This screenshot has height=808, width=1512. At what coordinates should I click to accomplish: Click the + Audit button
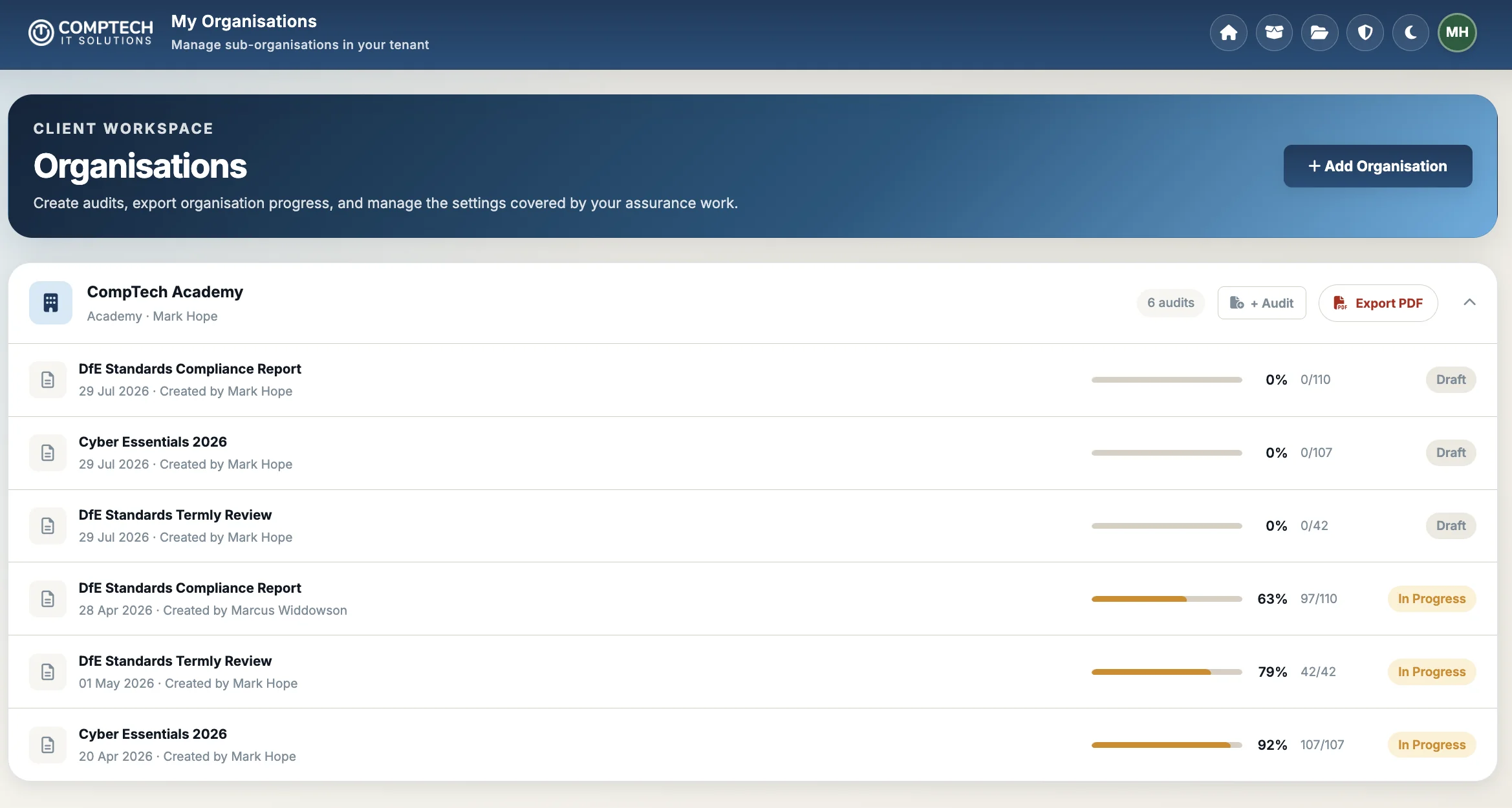point(1262,303)
